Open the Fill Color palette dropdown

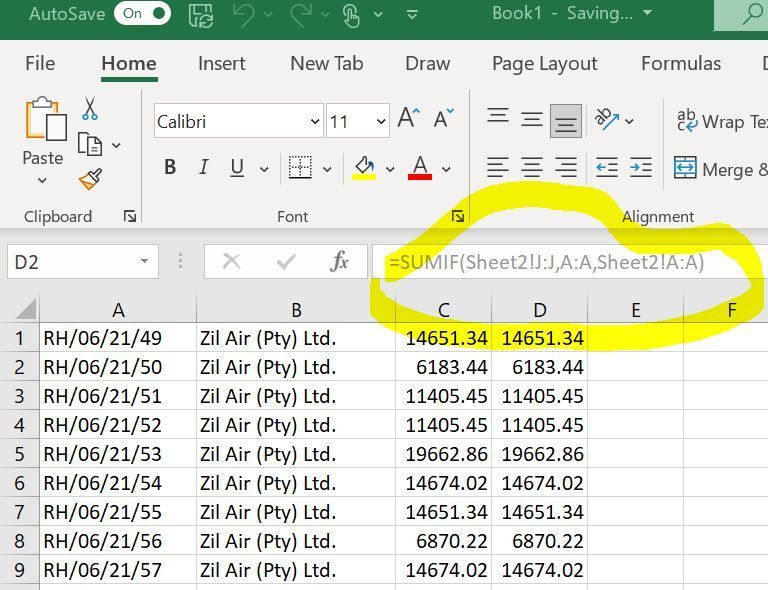(x=390, y=169)
